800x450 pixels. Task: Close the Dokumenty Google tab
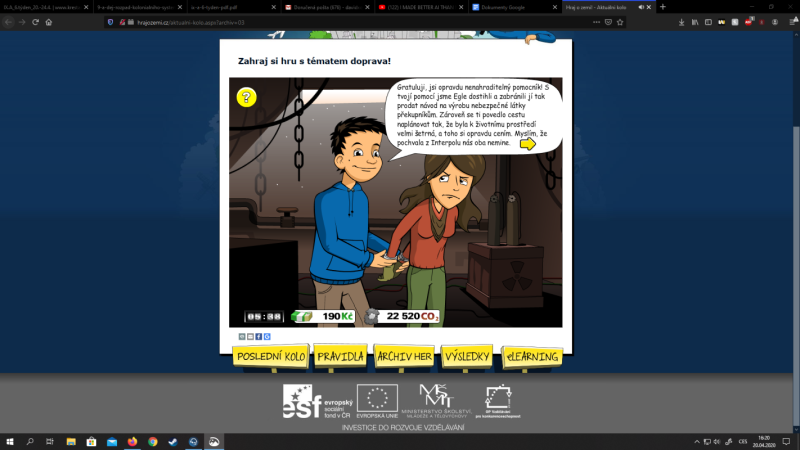point(555,7)
